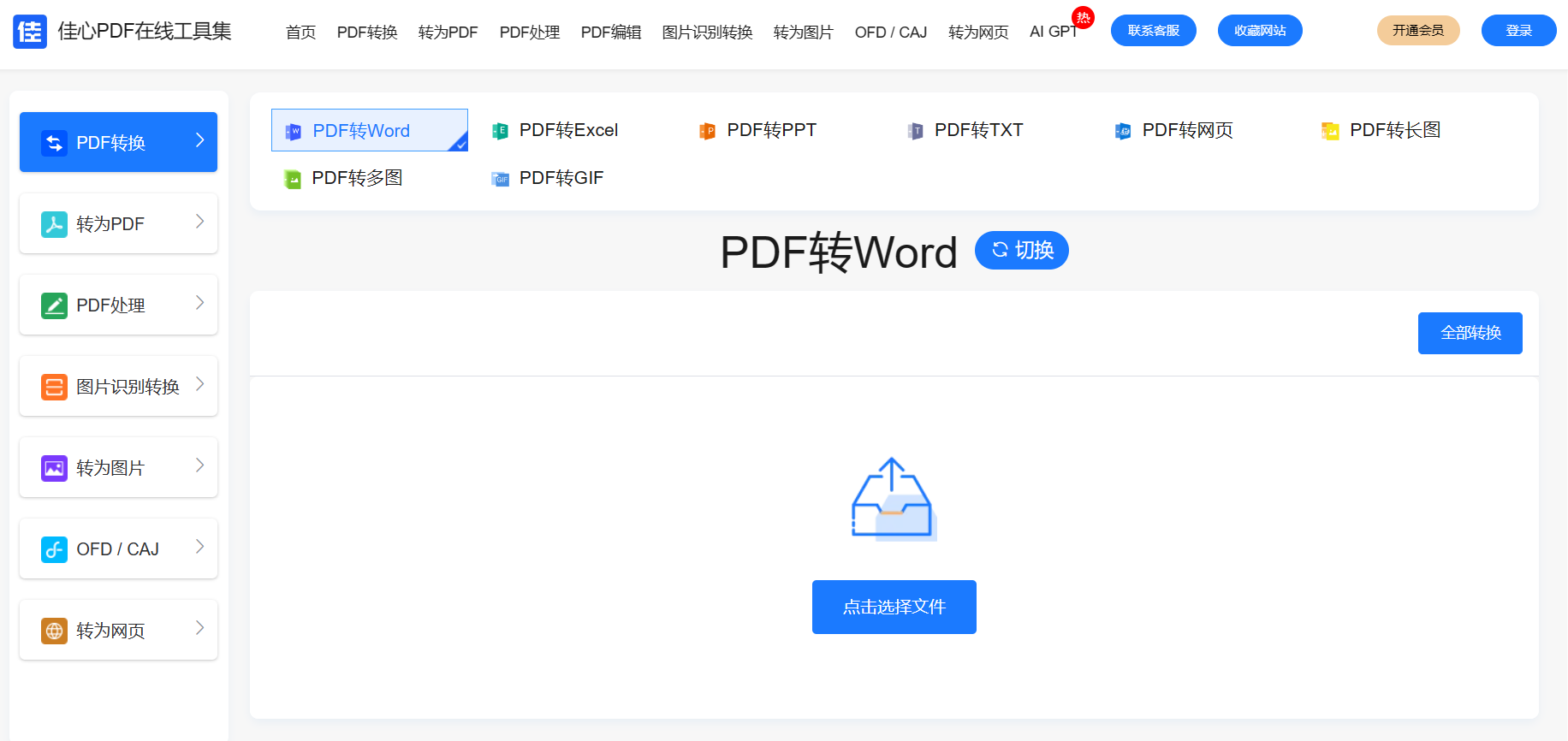Open the PDF编辑 top menu
The width and height of the screenshot is (1568, 741).
tap(610, 33)
